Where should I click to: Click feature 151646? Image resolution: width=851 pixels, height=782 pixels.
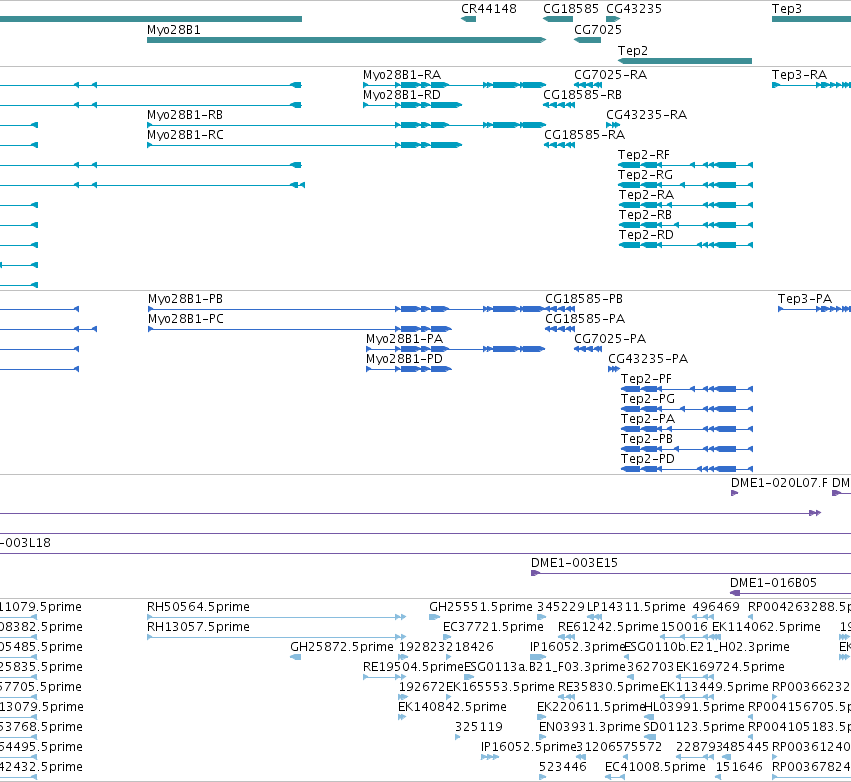click(719, 777)
